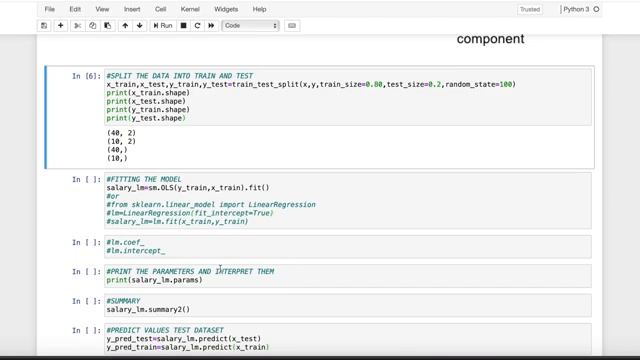The height and width of the screenshot is (360, 640).
Task: Open the command palette keyboard icon
Action: [x=292, y=26]
